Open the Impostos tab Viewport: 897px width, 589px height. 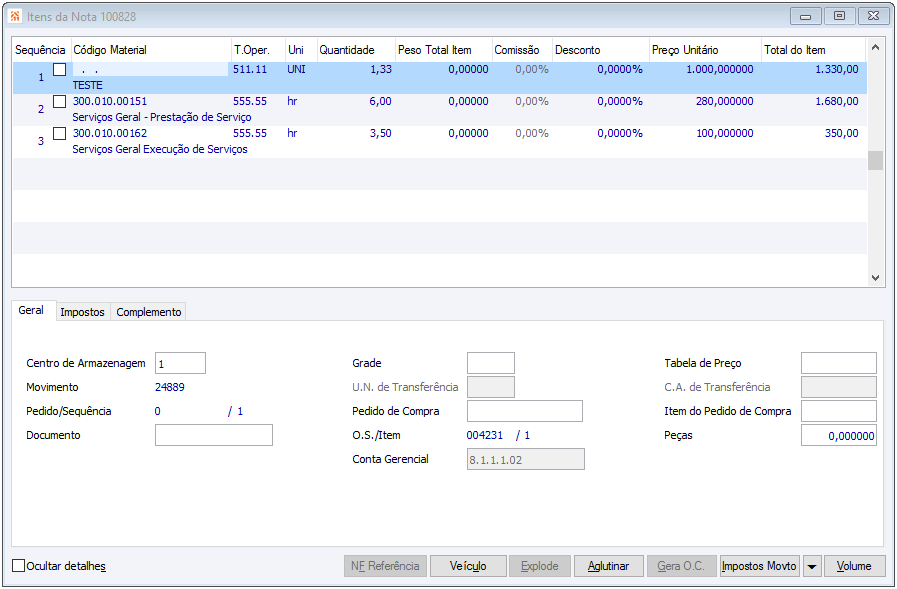coord(82,312)
